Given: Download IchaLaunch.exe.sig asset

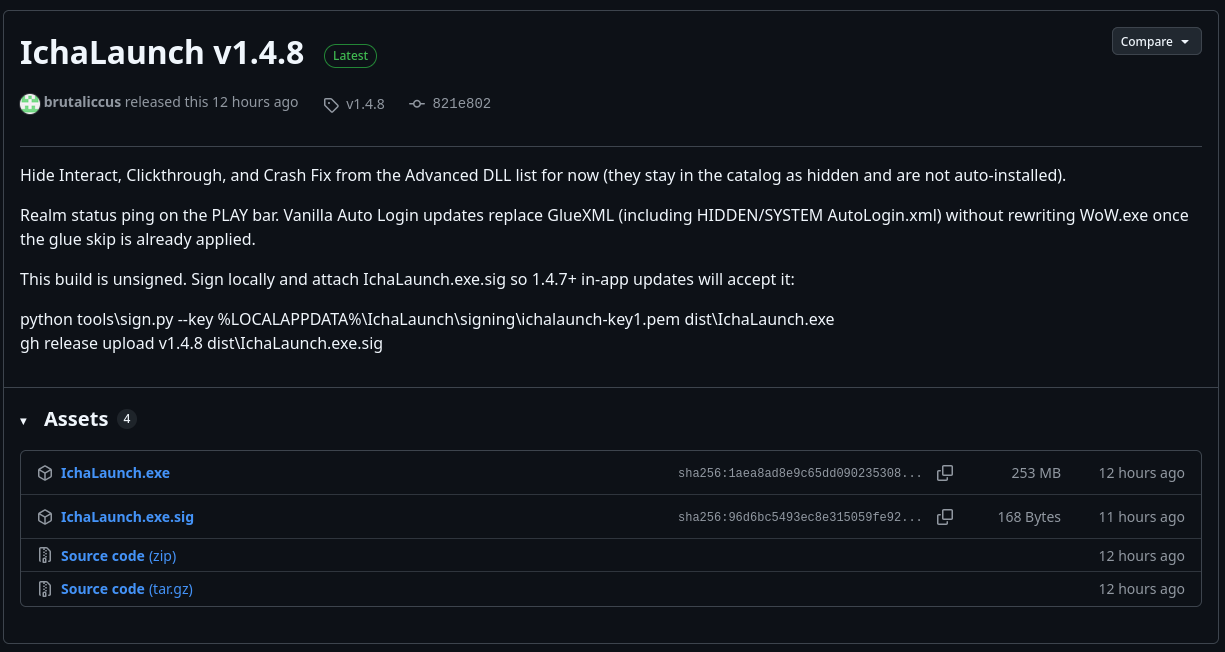Looking at the screenshot, I should pos(127,517).
